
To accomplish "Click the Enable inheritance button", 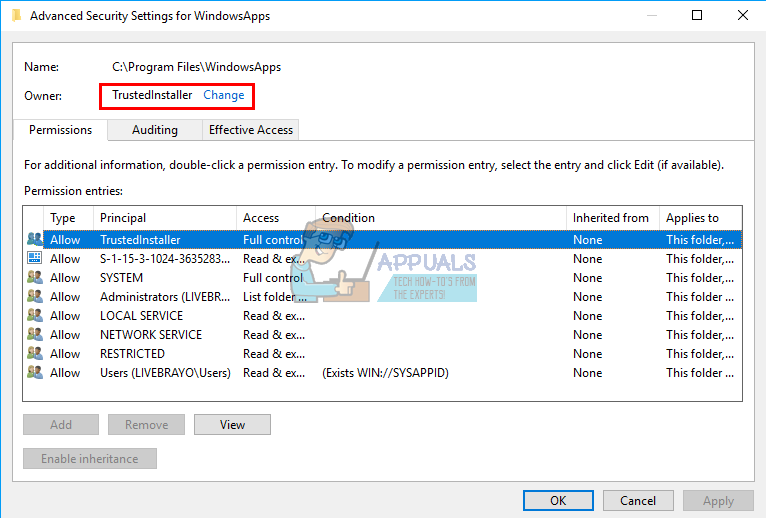I will point(90,459).
